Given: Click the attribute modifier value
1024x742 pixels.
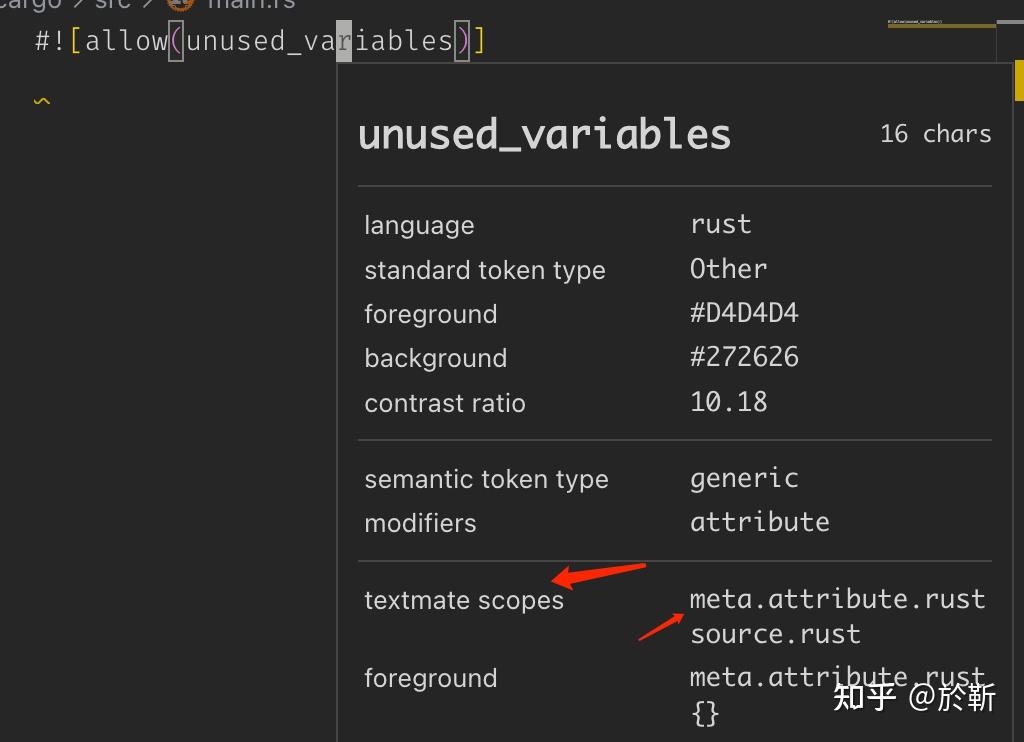Looking at the screenshot, I should (760, 521).
